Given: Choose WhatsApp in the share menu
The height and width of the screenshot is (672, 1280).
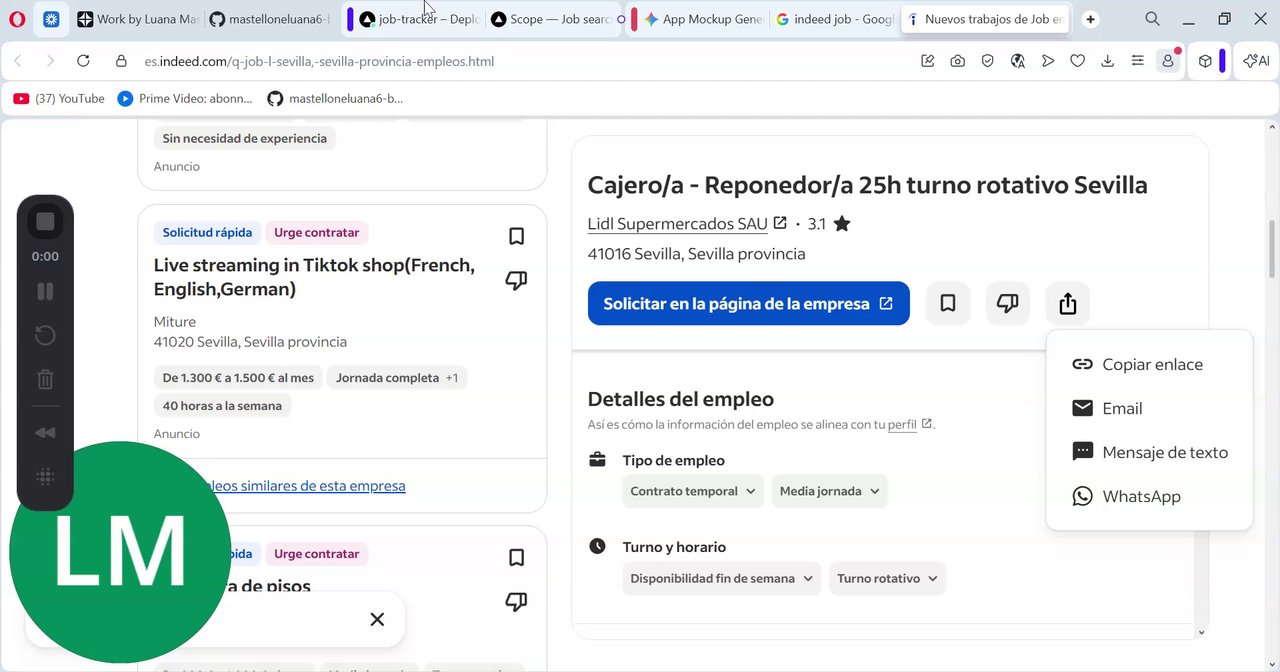Looking at the screenshot, I should point(1149,497).
